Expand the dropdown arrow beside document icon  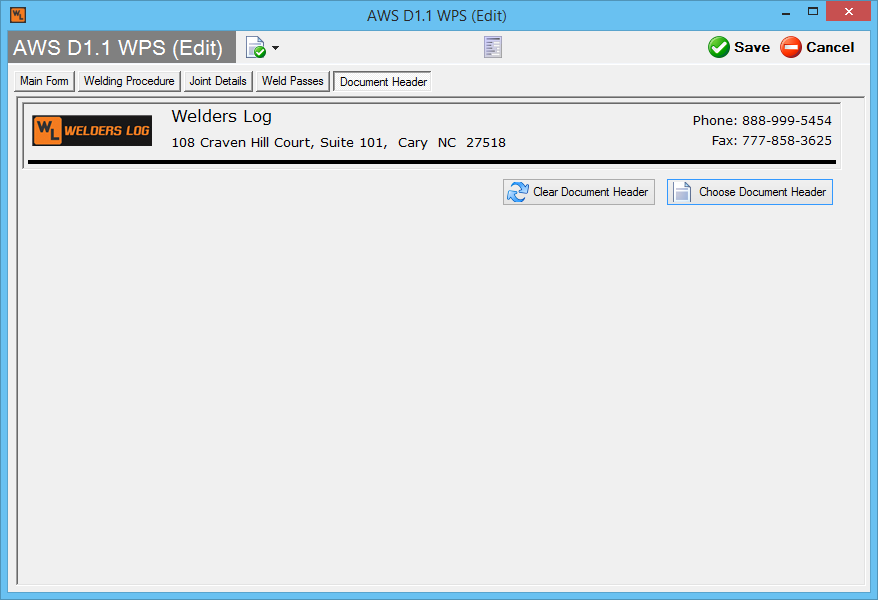(275, 48)
